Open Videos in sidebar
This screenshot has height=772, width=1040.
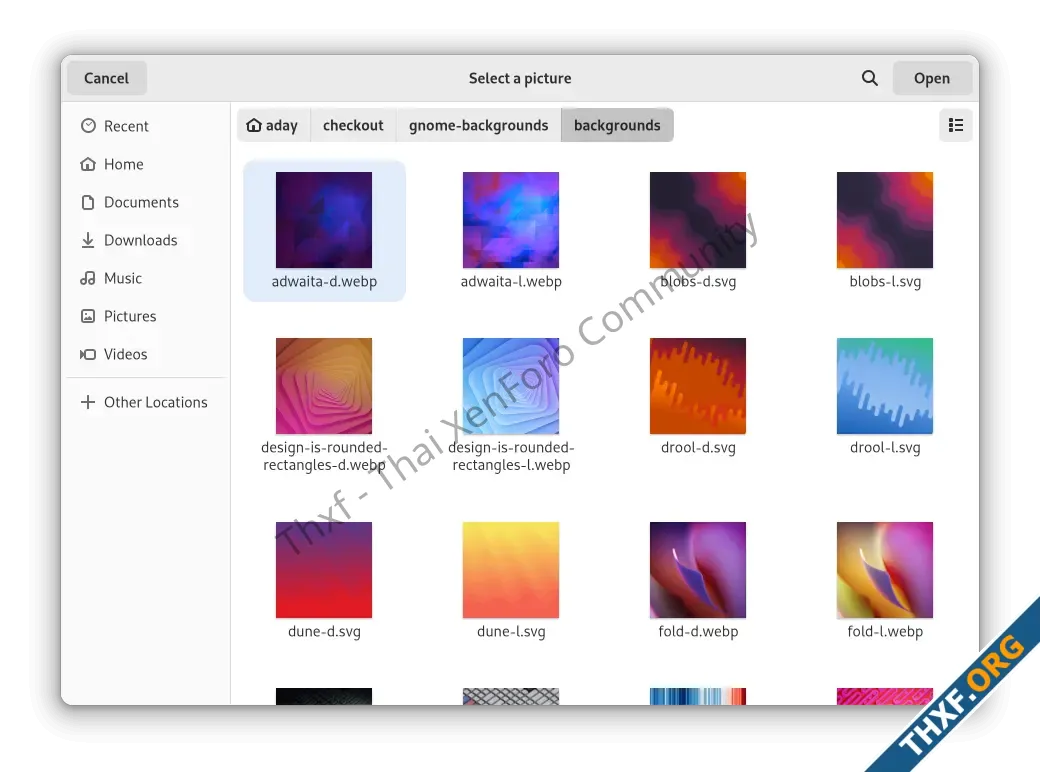point(146,354)
